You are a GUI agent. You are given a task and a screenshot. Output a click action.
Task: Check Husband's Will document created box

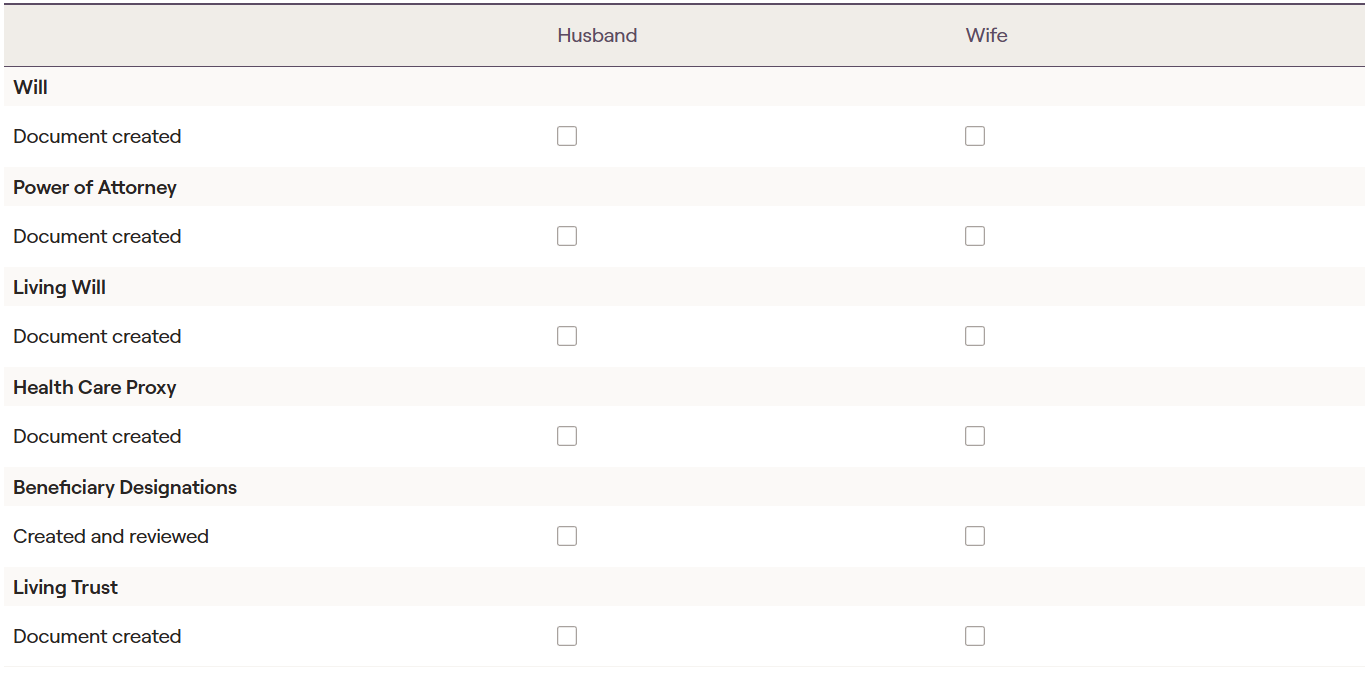point(567,136)
